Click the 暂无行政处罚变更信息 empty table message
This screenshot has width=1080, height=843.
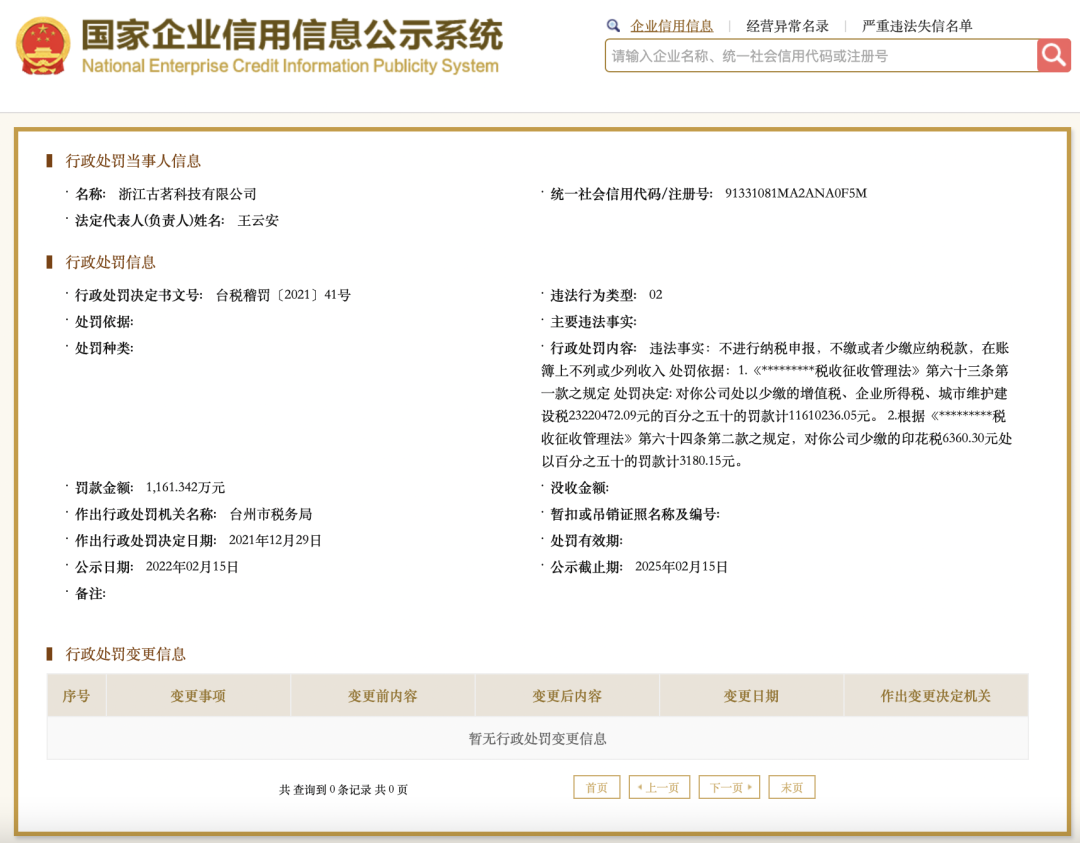tap(537, 738)
